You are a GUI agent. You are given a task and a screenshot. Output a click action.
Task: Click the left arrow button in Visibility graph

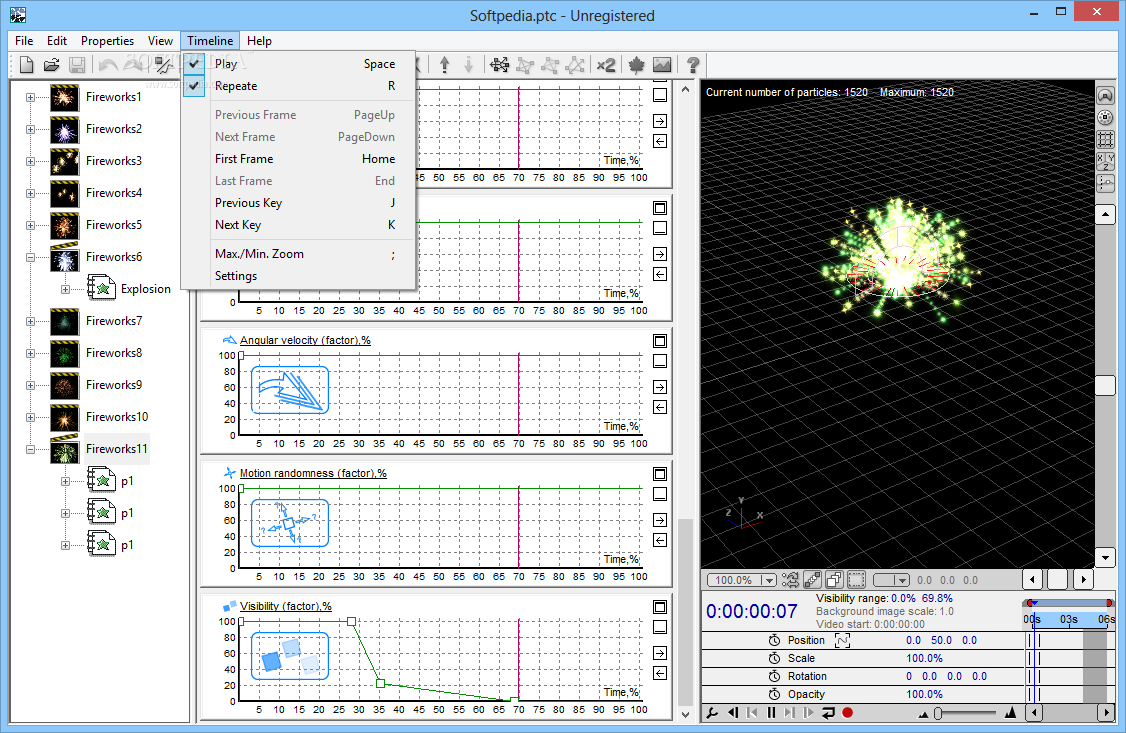coord(660,673)
